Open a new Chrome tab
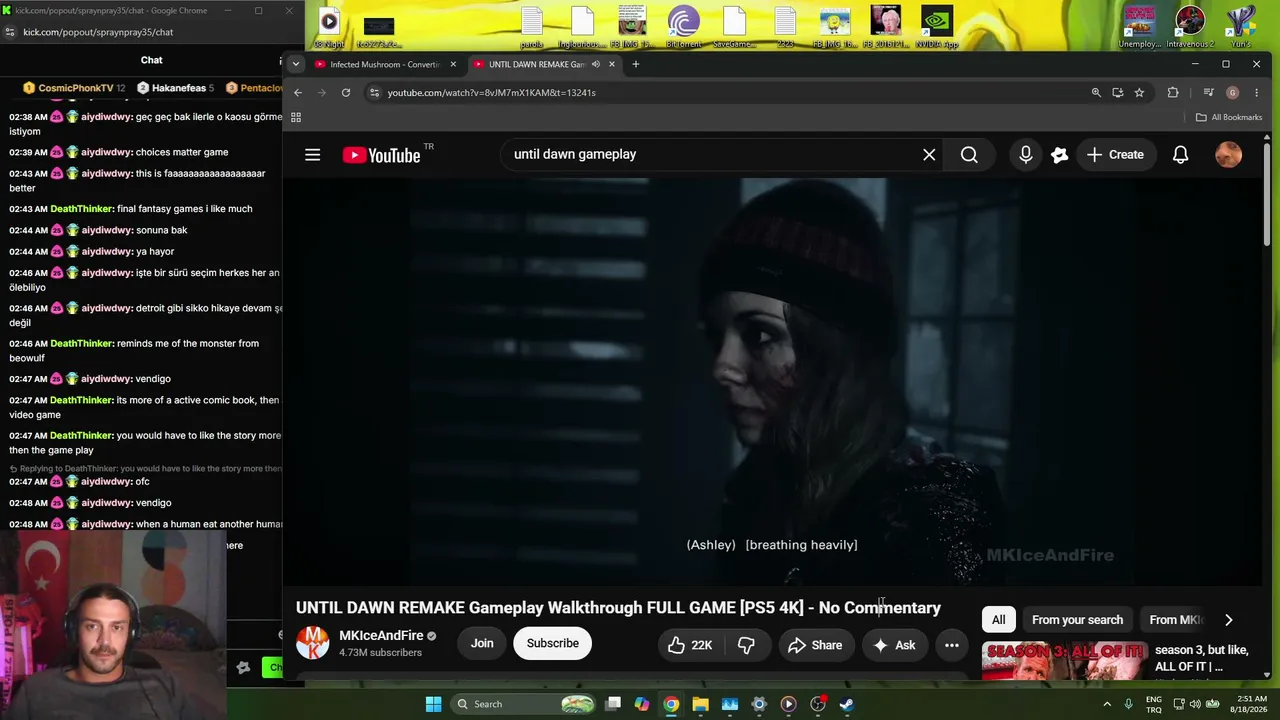Image resolution: width=1280 pixels, height=720 pixels. point(635,65)
